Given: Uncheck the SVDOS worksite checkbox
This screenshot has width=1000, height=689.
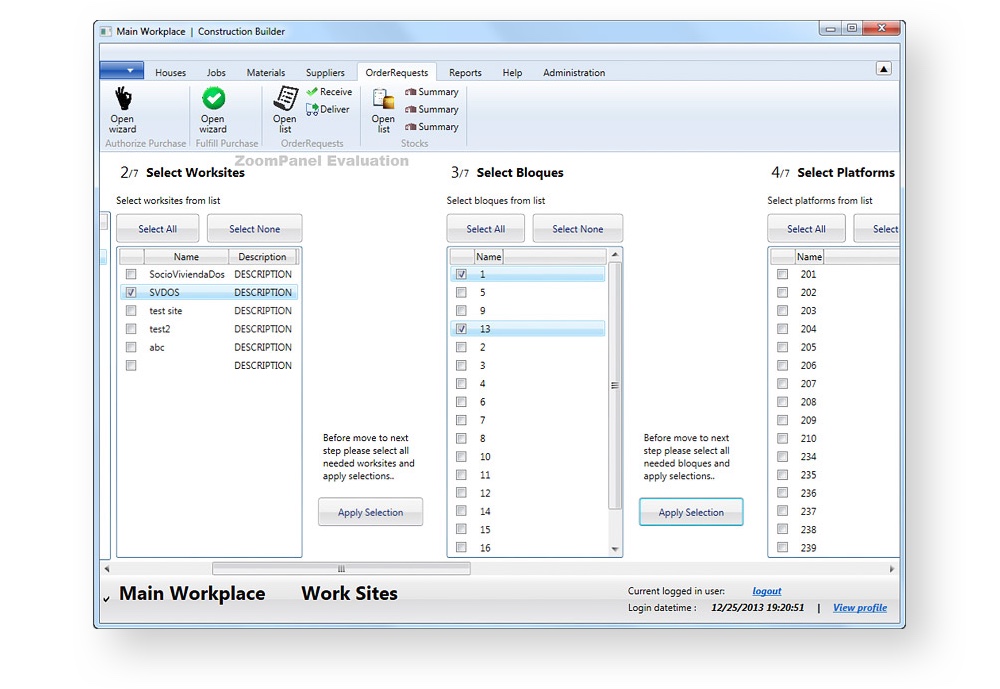Looking at the screenshot, I should tap(130, 292).
